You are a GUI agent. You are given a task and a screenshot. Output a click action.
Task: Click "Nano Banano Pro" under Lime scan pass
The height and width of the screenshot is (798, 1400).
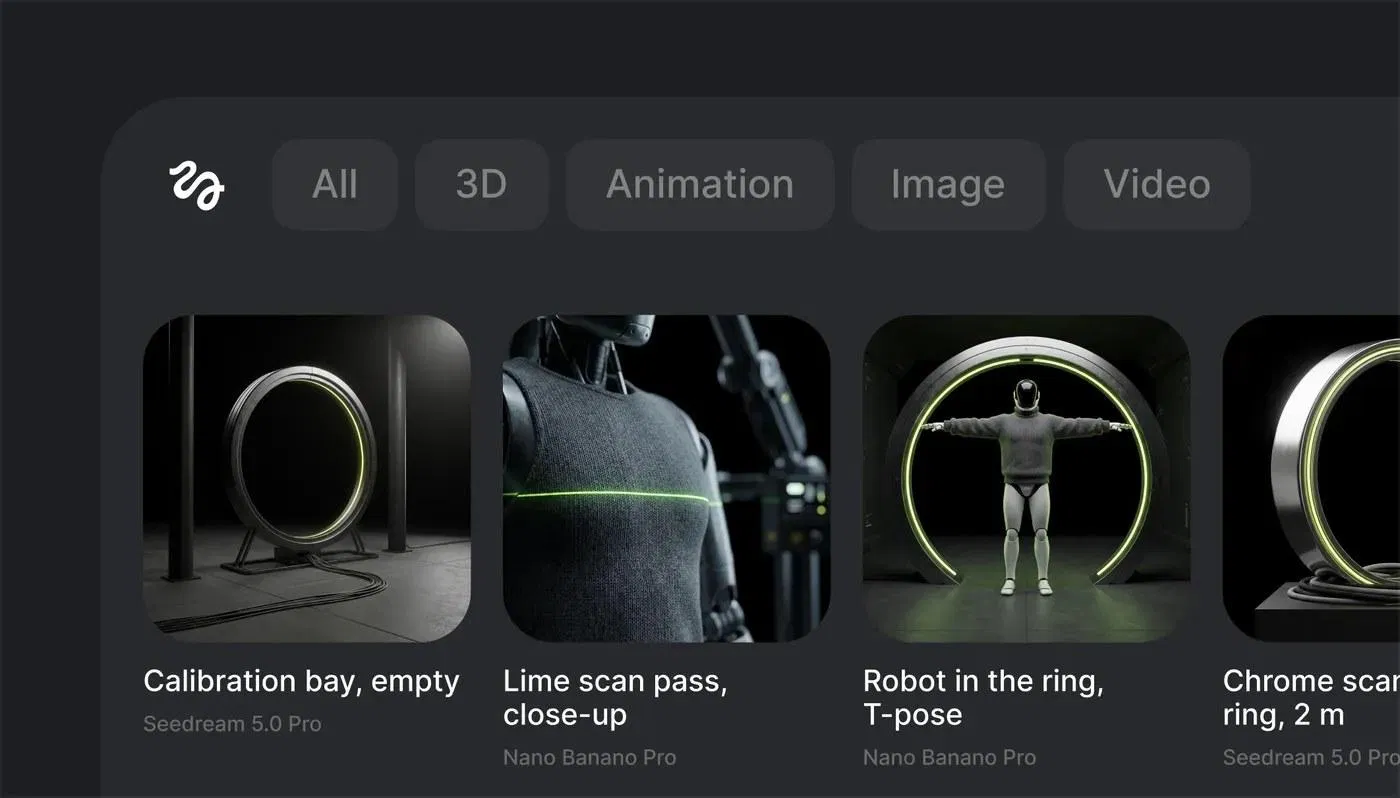coord(589,758)
